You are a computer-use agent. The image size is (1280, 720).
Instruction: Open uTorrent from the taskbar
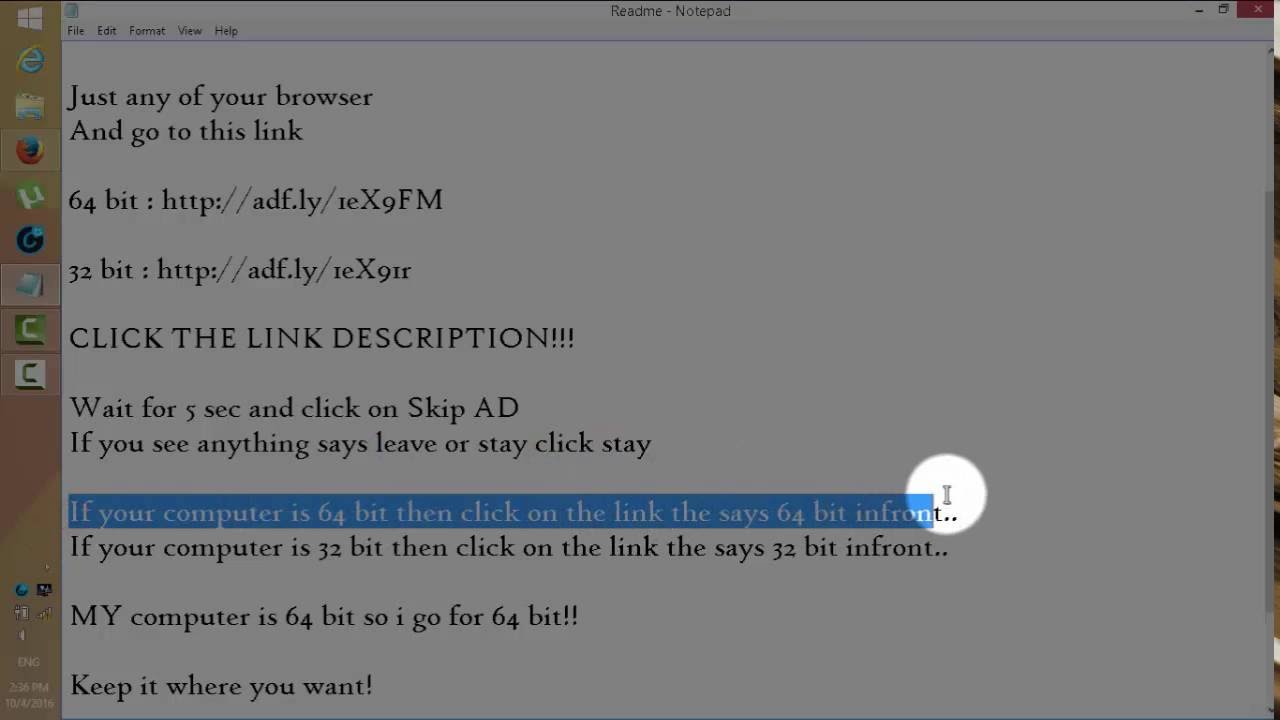pyautogui.click(x=30, y=195)
